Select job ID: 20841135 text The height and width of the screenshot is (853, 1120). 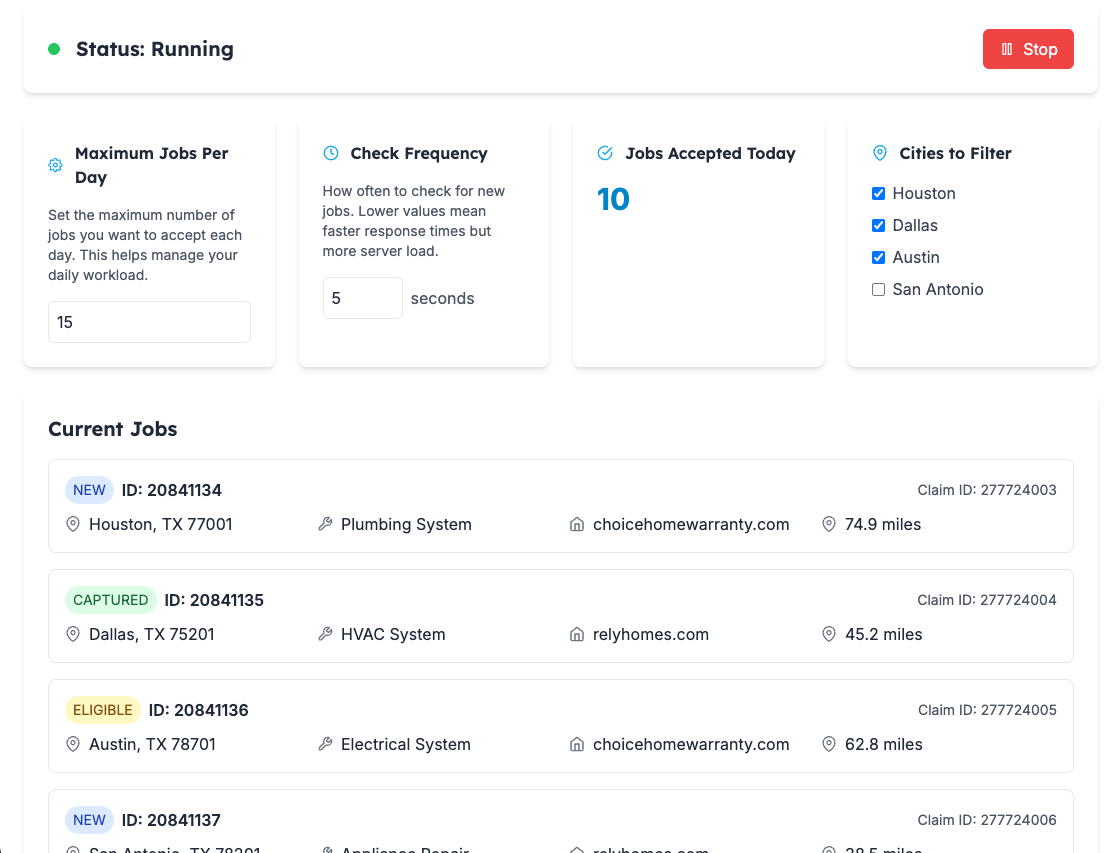pyautogui.click(x=214, y=600)
